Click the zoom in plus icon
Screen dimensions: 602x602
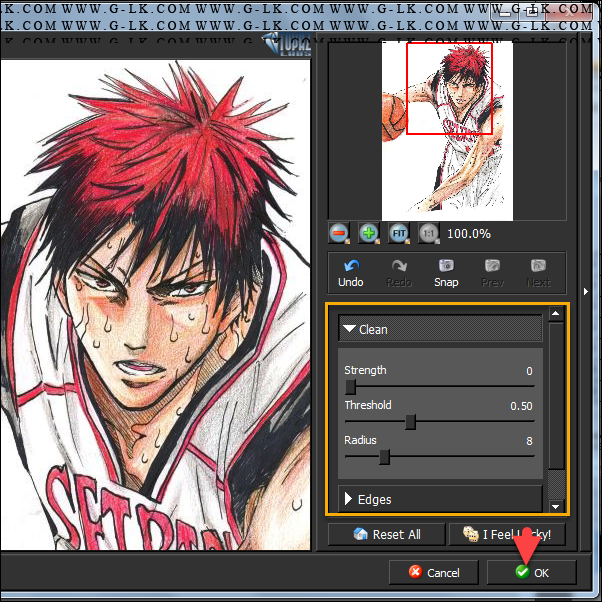[x=369, y=233]
